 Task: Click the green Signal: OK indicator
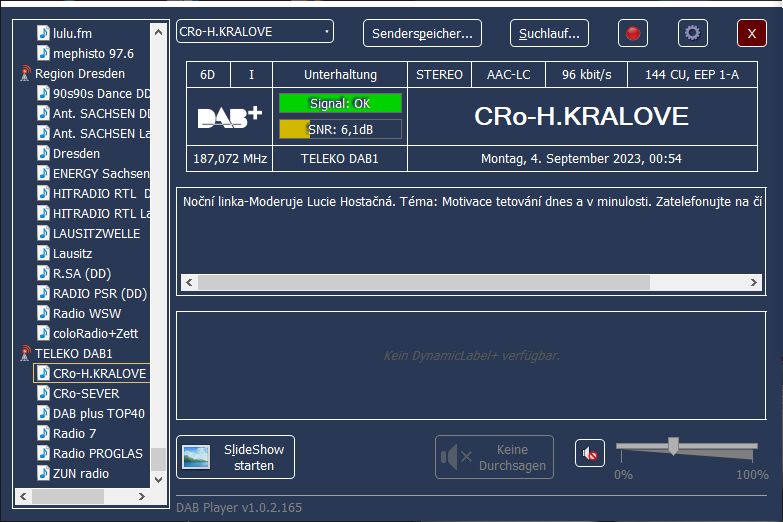pyautogui.click(x=340, y=103)
